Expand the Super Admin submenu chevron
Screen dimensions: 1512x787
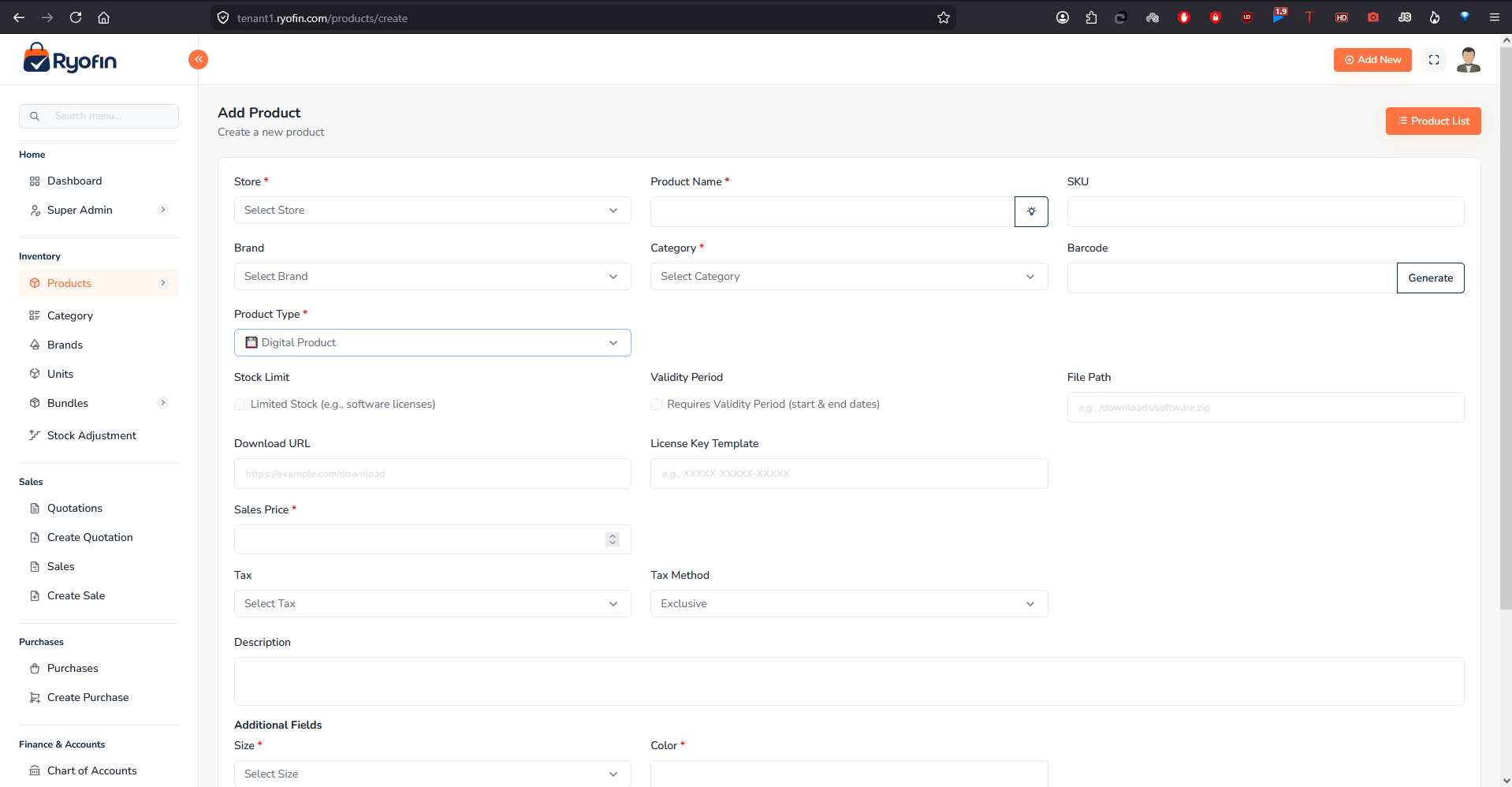coord(163,210)
